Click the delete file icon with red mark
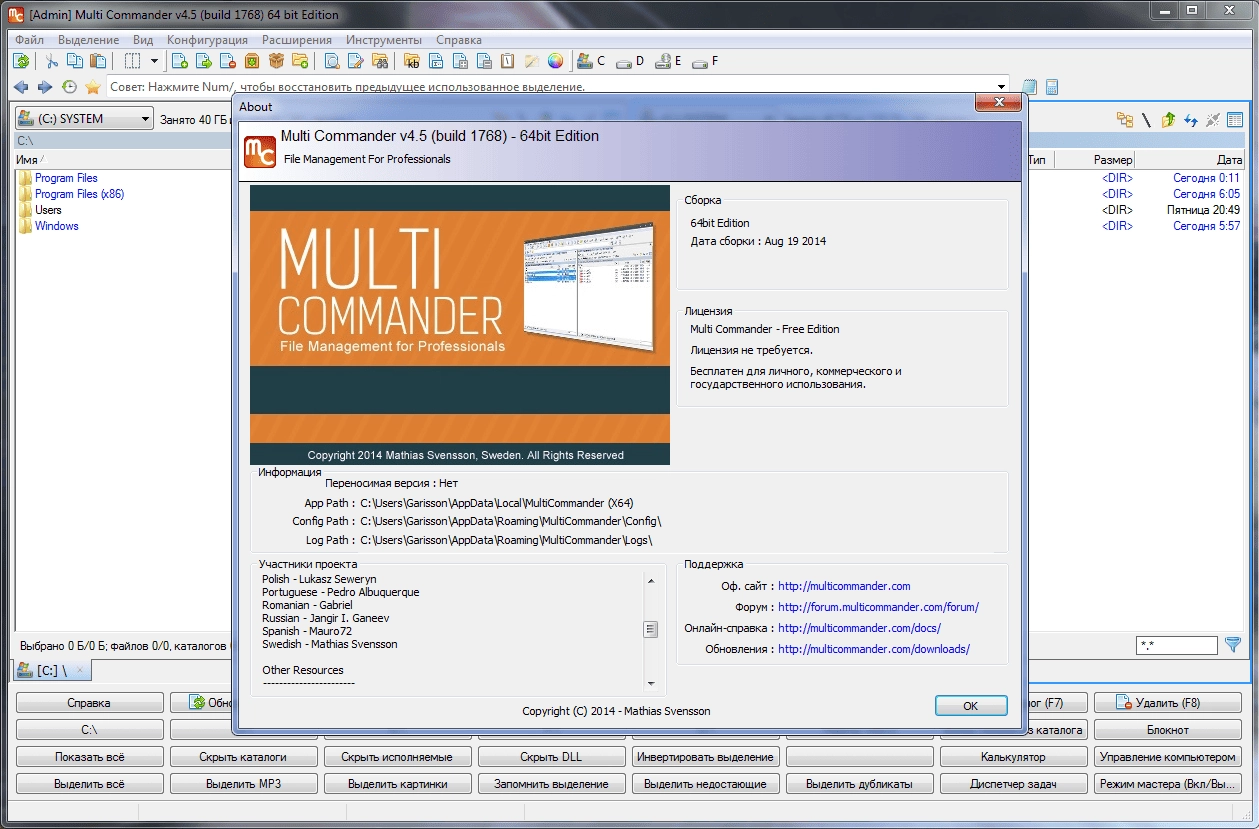The width and height of the screenshot is (1259, 829). point(228,61)
